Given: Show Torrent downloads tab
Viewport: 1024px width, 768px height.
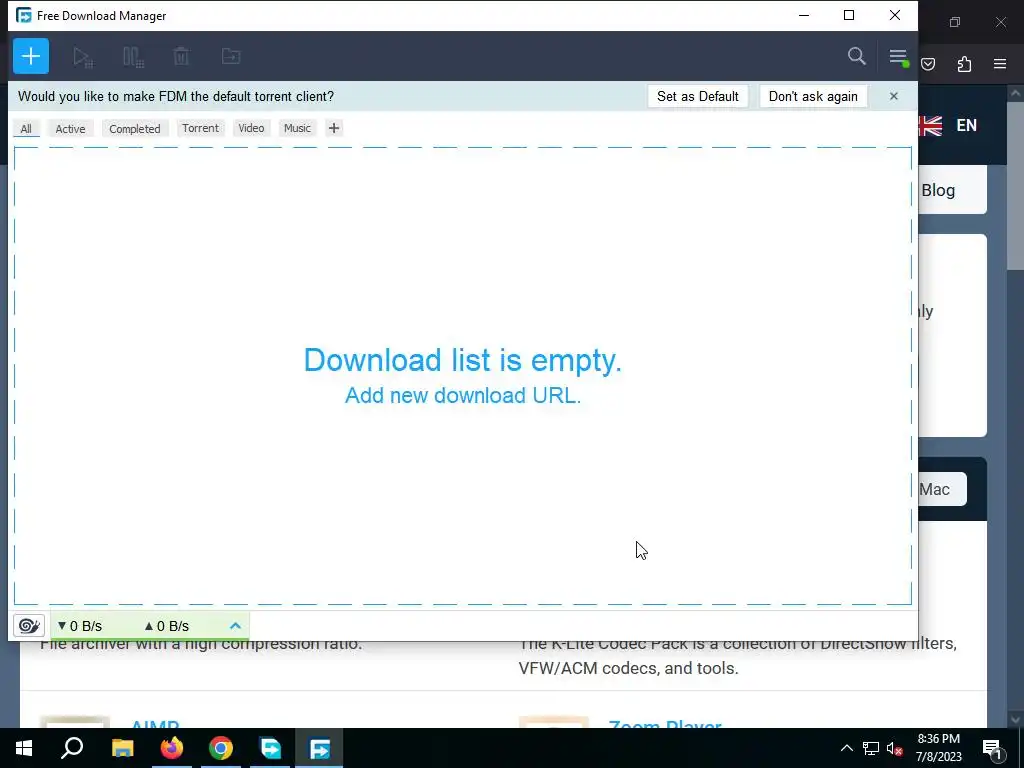Looking at the screenshot, I should [x=200, y=128].
